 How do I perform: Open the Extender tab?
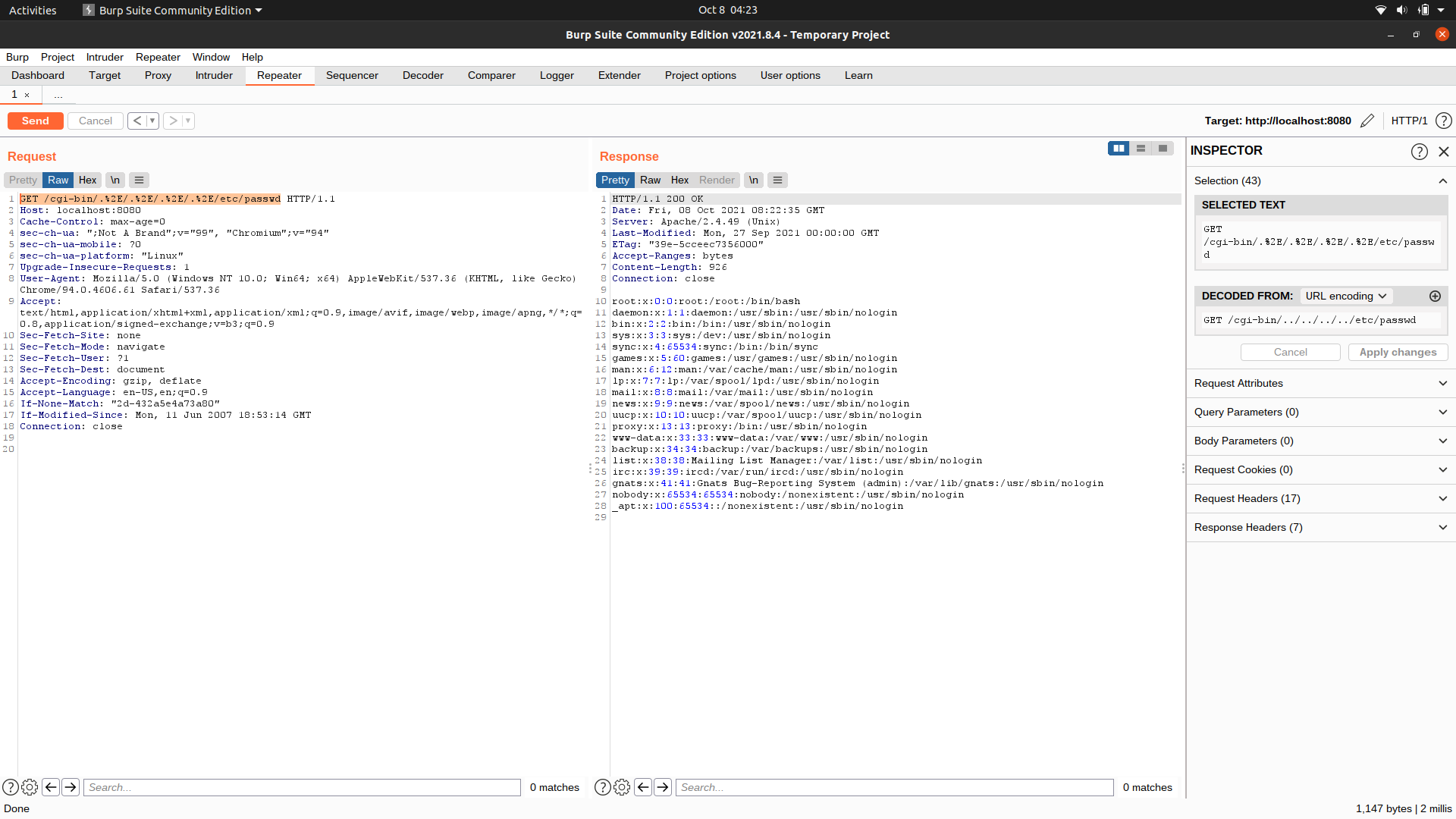(620, 75)
